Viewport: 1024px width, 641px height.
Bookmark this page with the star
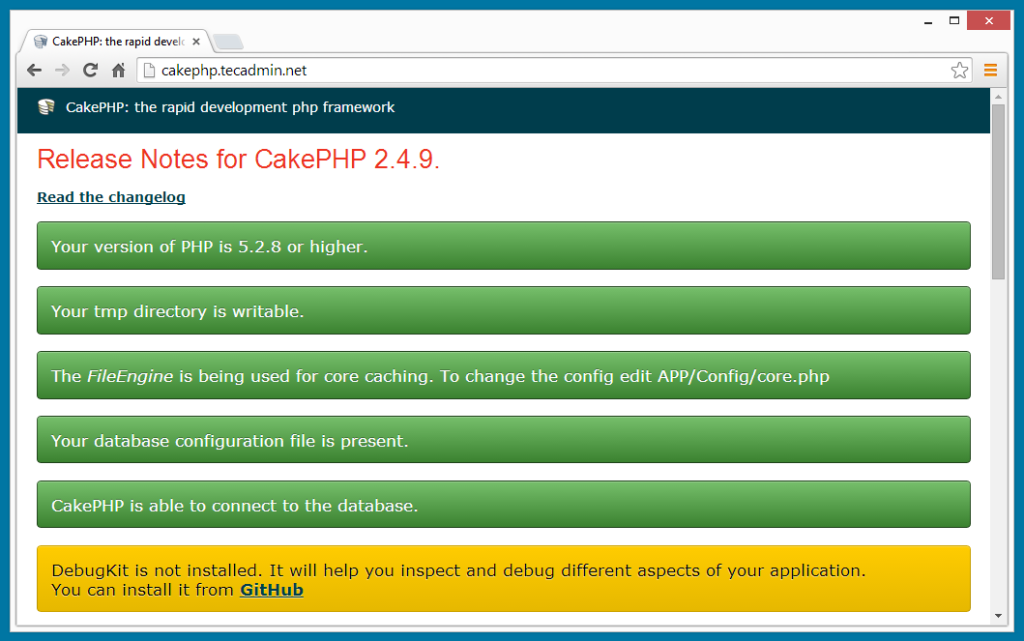coord(959,70)
